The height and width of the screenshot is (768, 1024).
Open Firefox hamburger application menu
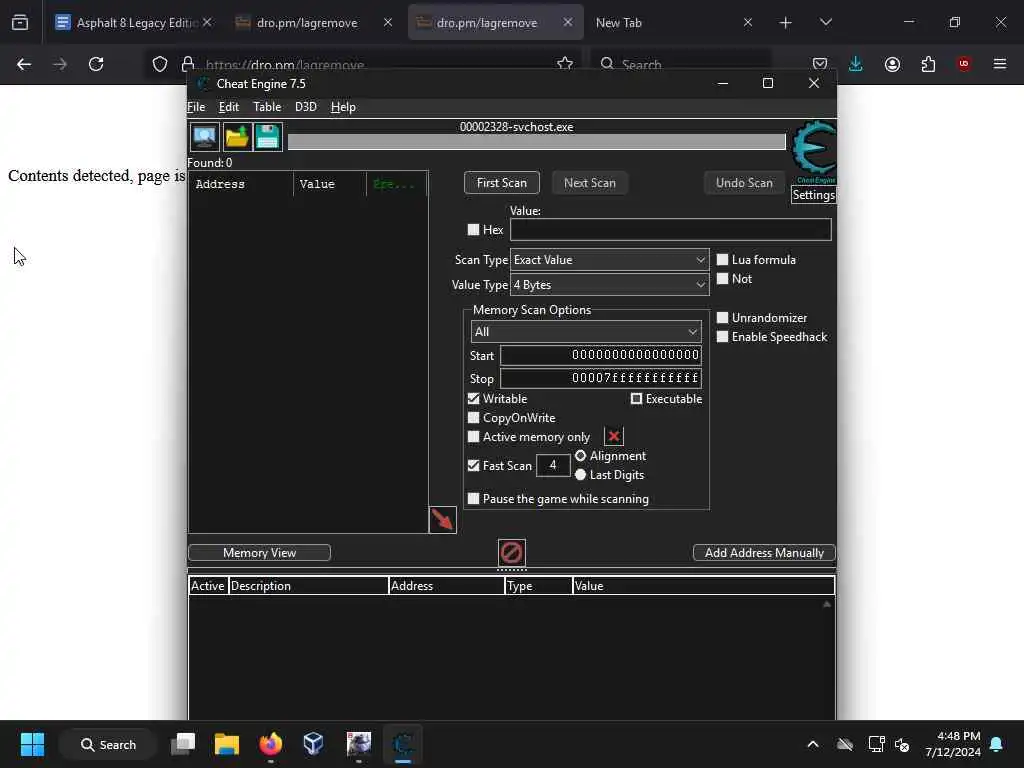1000,64
